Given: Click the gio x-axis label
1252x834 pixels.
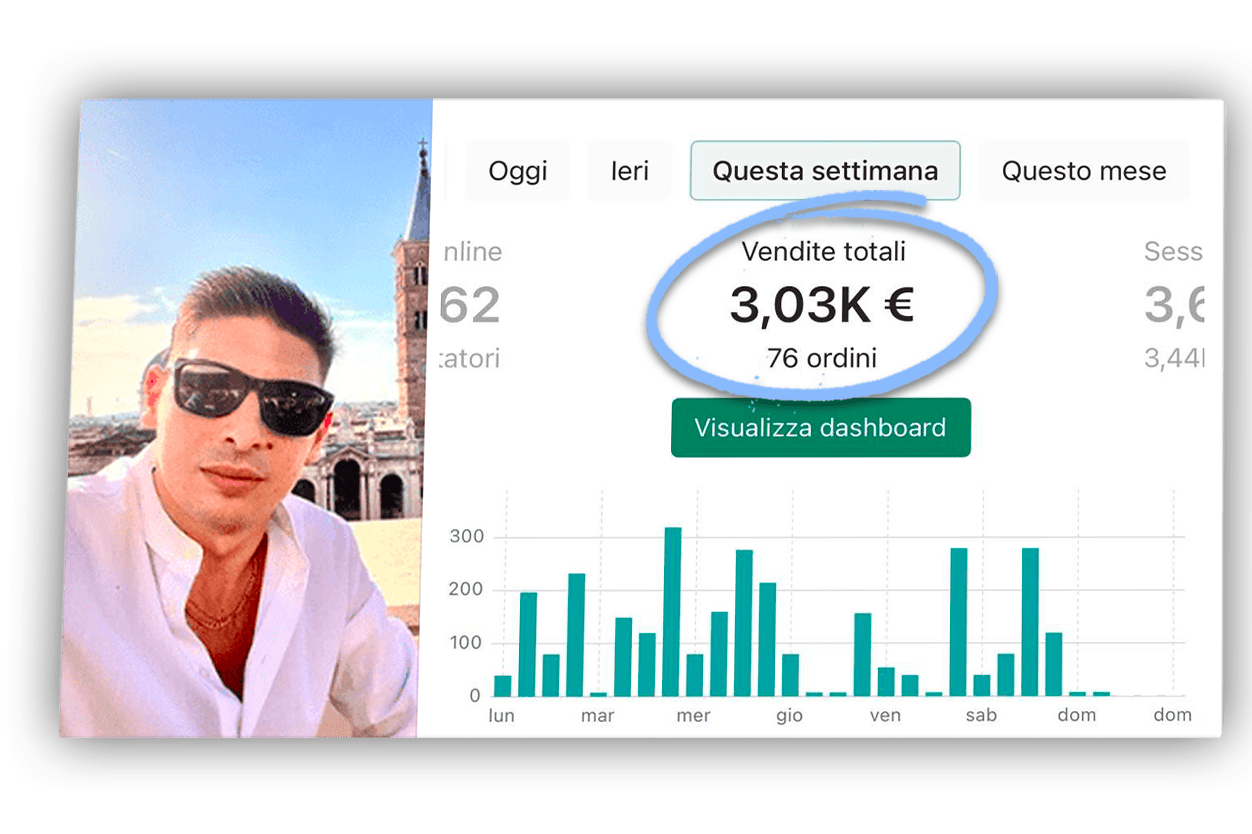Looking at the screenshot, I should (x=789, y=715).
